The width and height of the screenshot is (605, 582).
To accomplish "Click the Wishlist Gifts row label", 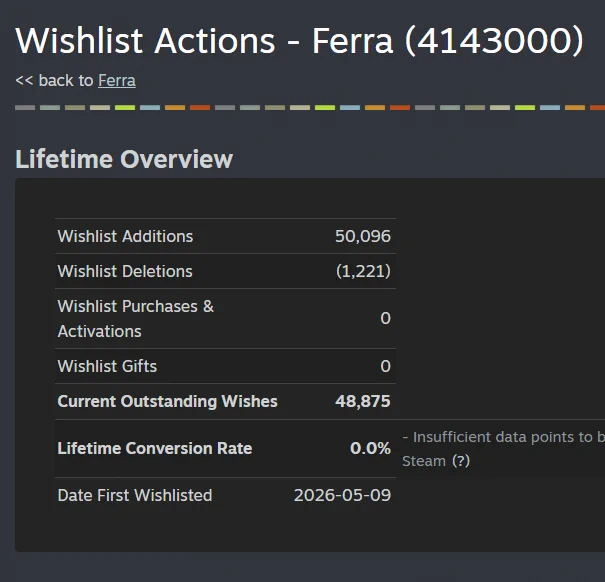I will 107,366.
